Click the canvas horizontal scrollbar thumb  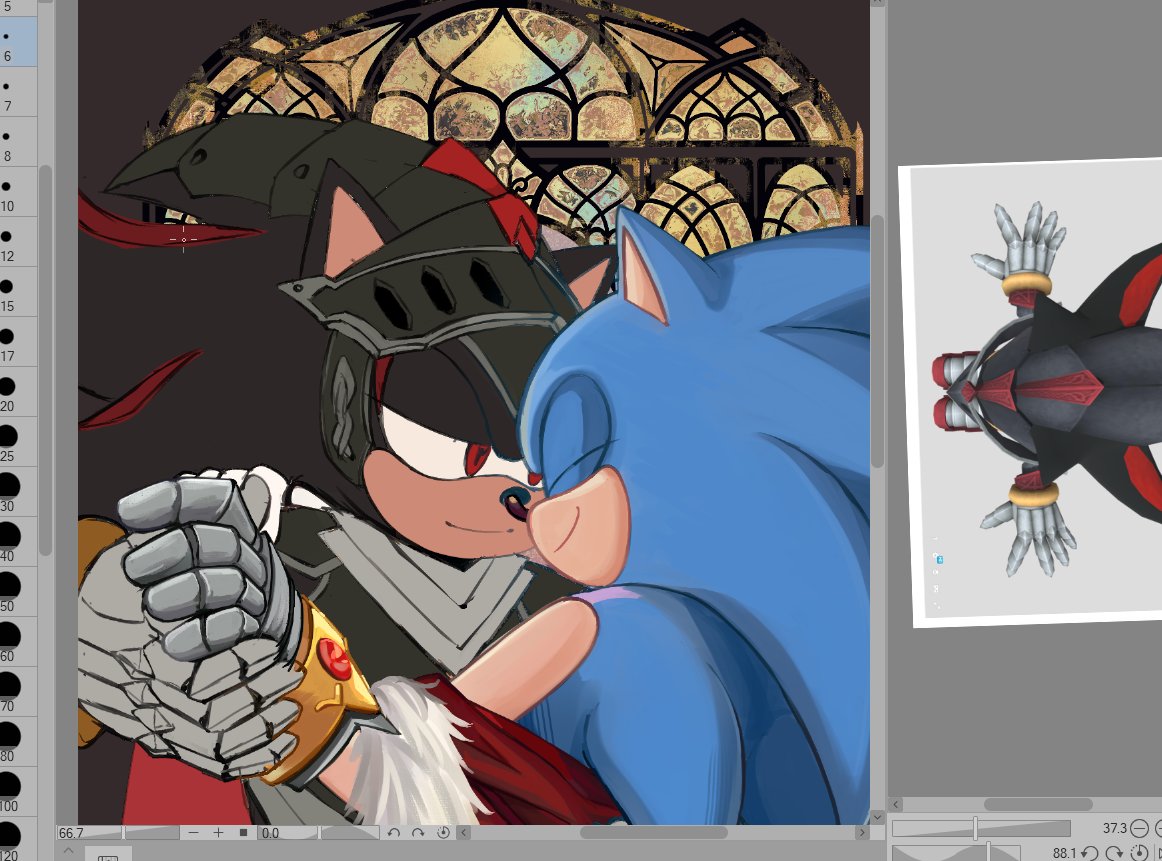[x=654, y=833]
